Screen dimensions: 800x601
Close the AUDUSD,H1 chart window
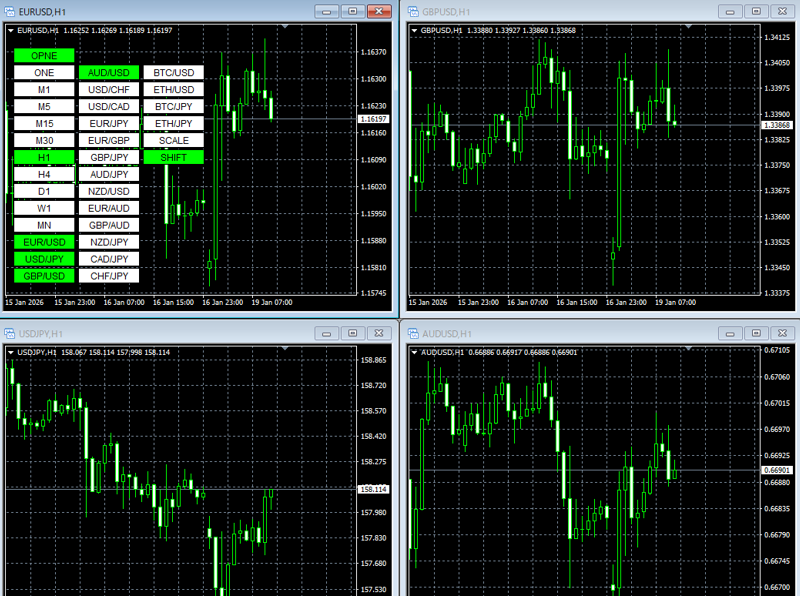pos(782,333)
